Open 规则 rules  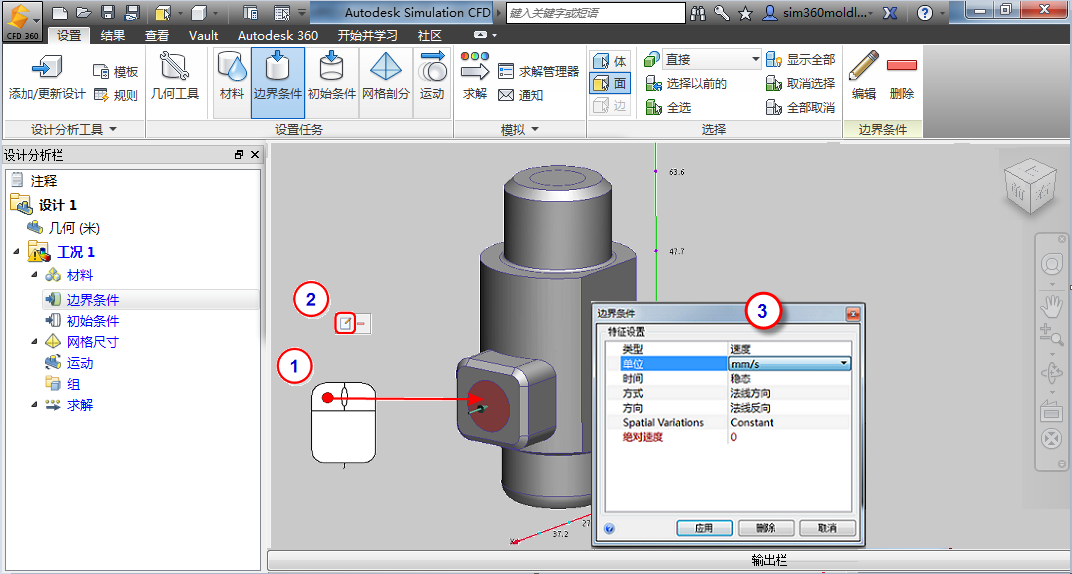pyautogui.click(x=116, y=96)
